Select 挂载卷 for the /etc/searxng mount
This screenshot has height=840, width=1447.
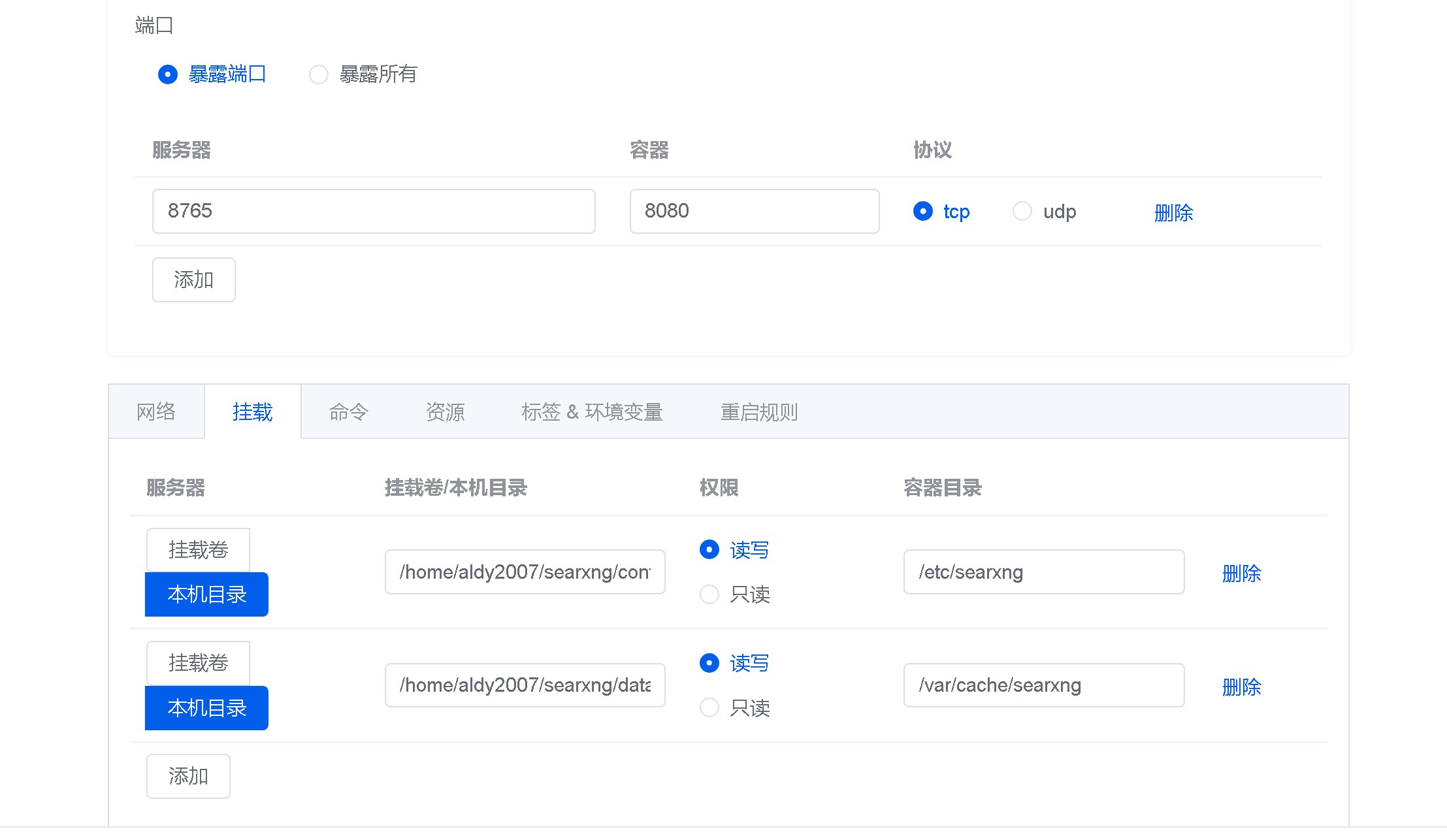coord(198,549)
